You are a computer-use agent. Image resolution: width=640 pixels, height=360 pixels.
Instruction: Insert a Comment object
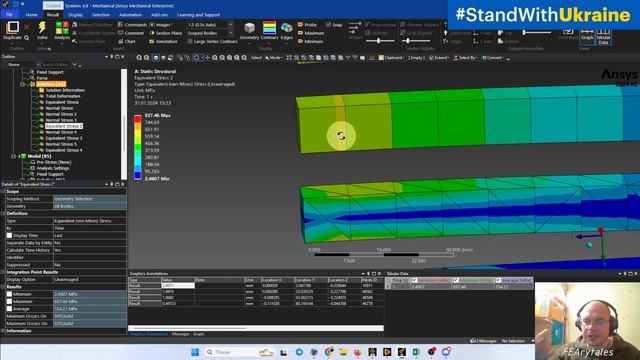coord(131,33)
